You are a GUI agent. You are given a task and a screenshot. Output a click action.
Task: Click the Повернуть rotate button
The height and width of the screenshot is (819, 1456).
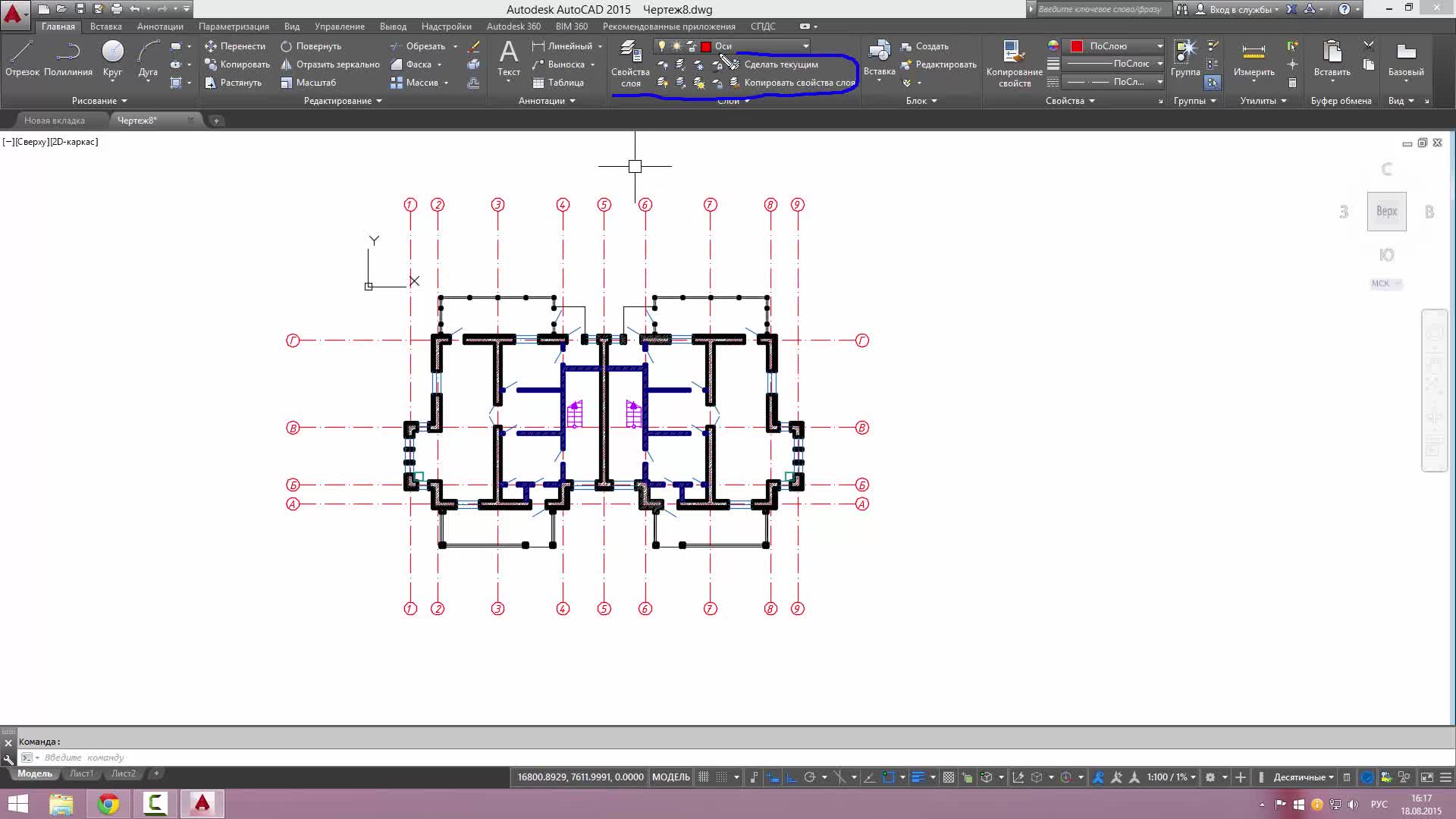pyautogui.click(x=311, y=46)
